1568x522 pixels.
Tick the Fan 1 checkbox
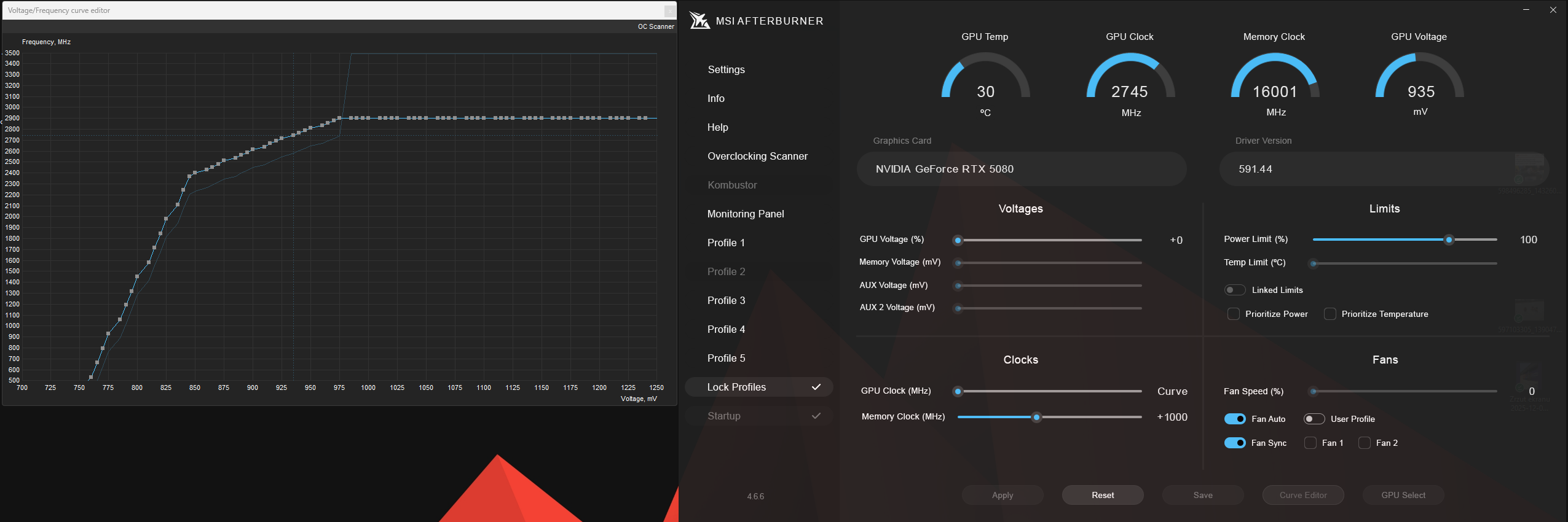click(1310, 443)
